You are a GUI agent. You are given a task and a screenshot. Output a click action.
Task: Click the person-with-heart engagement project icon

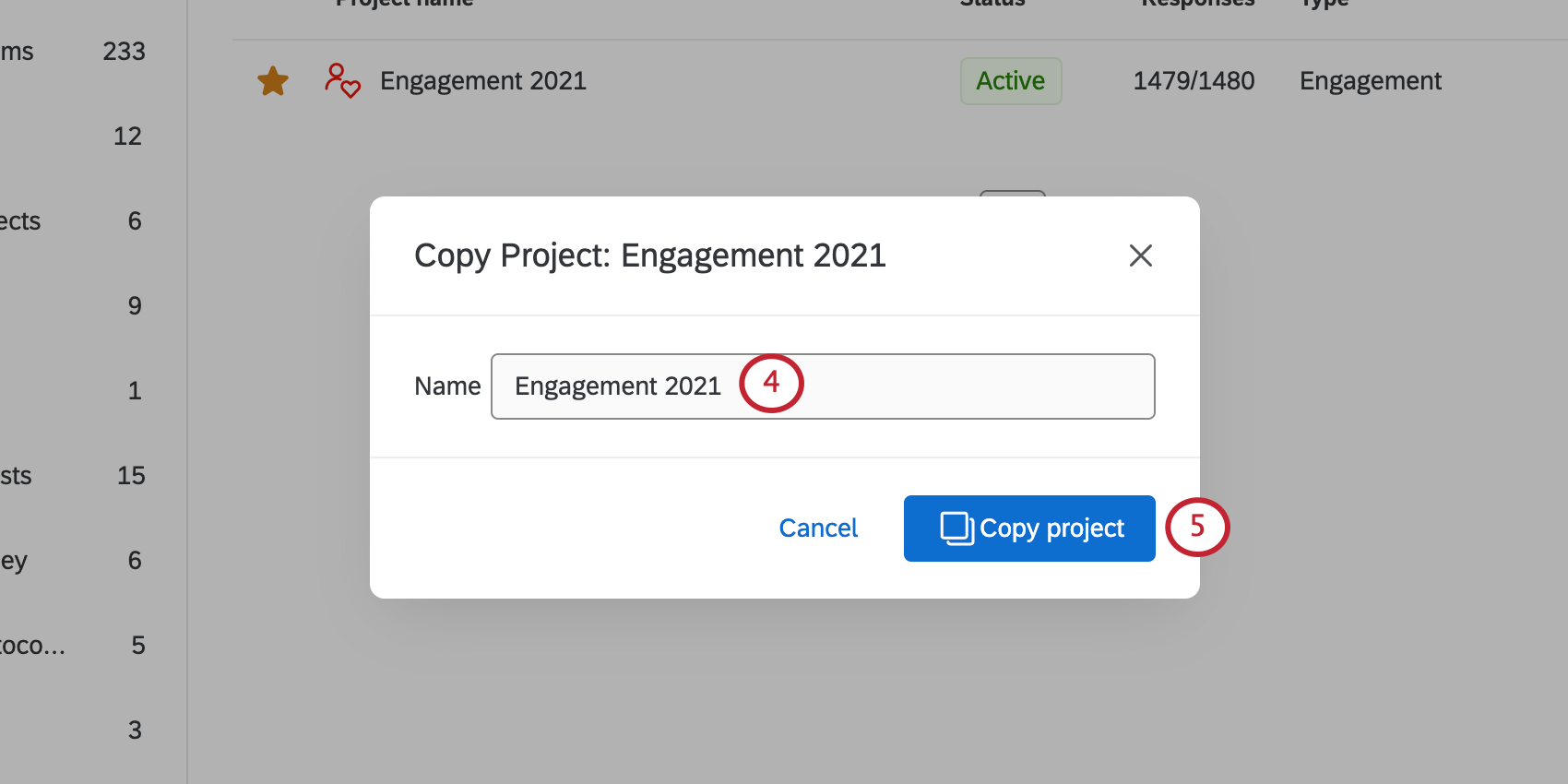[x=341, y=81]
